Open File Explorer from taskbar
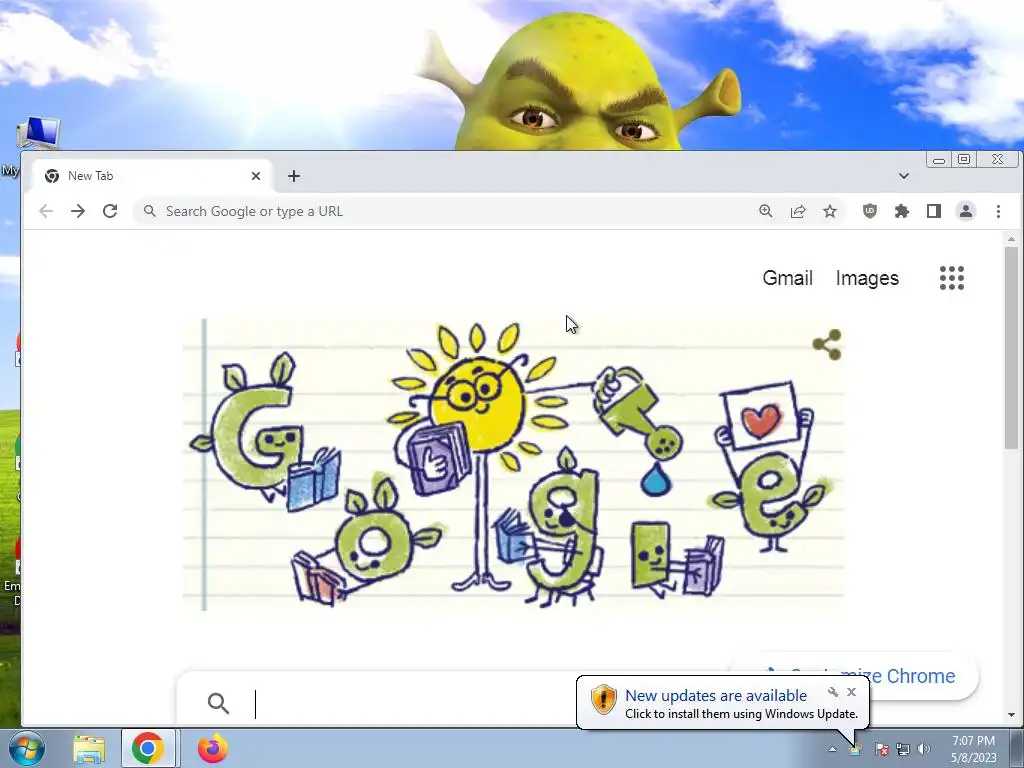 (89, 749)
